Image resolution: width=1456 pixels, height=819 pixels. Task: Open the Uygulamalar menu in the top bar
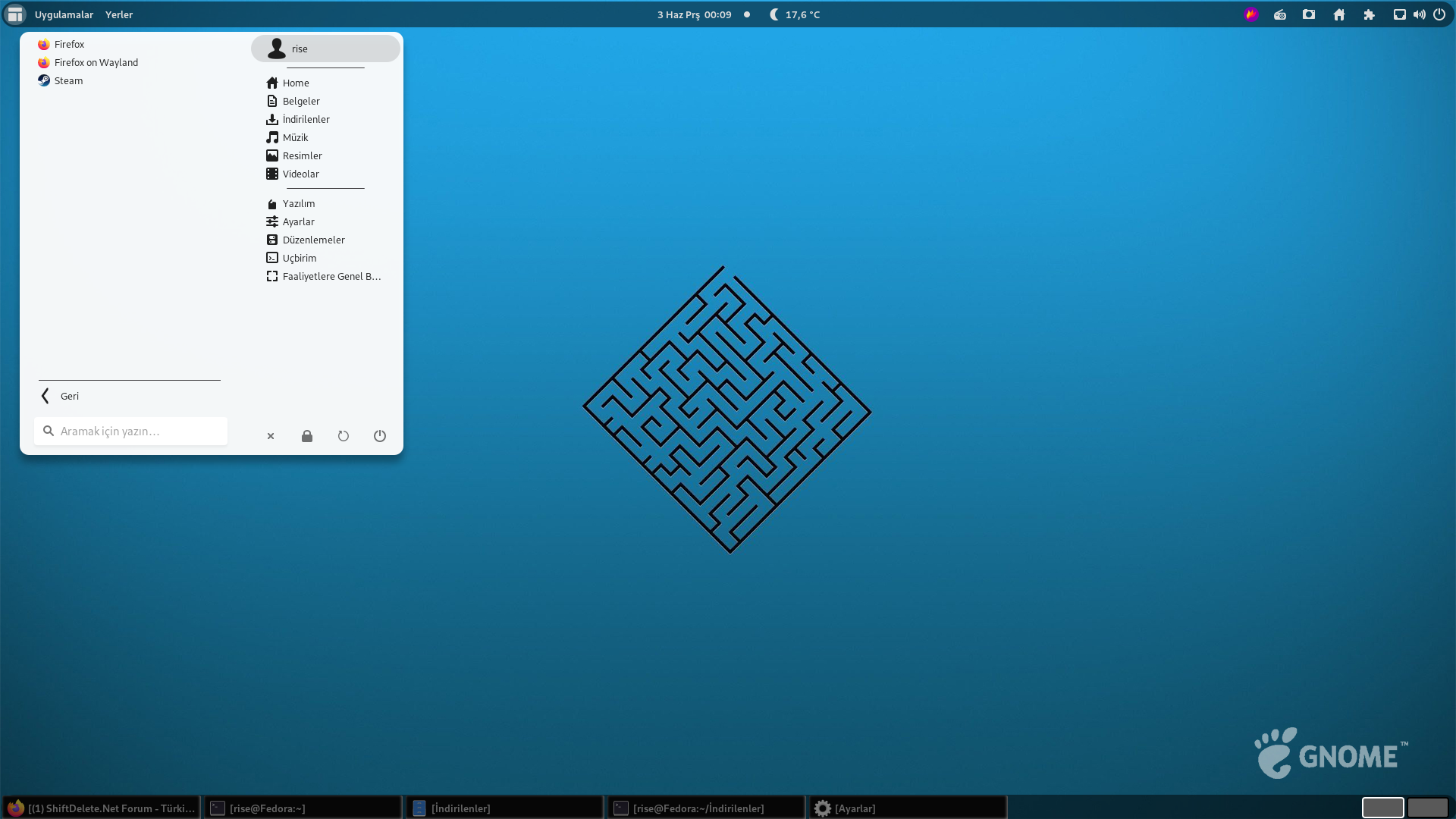64,14
